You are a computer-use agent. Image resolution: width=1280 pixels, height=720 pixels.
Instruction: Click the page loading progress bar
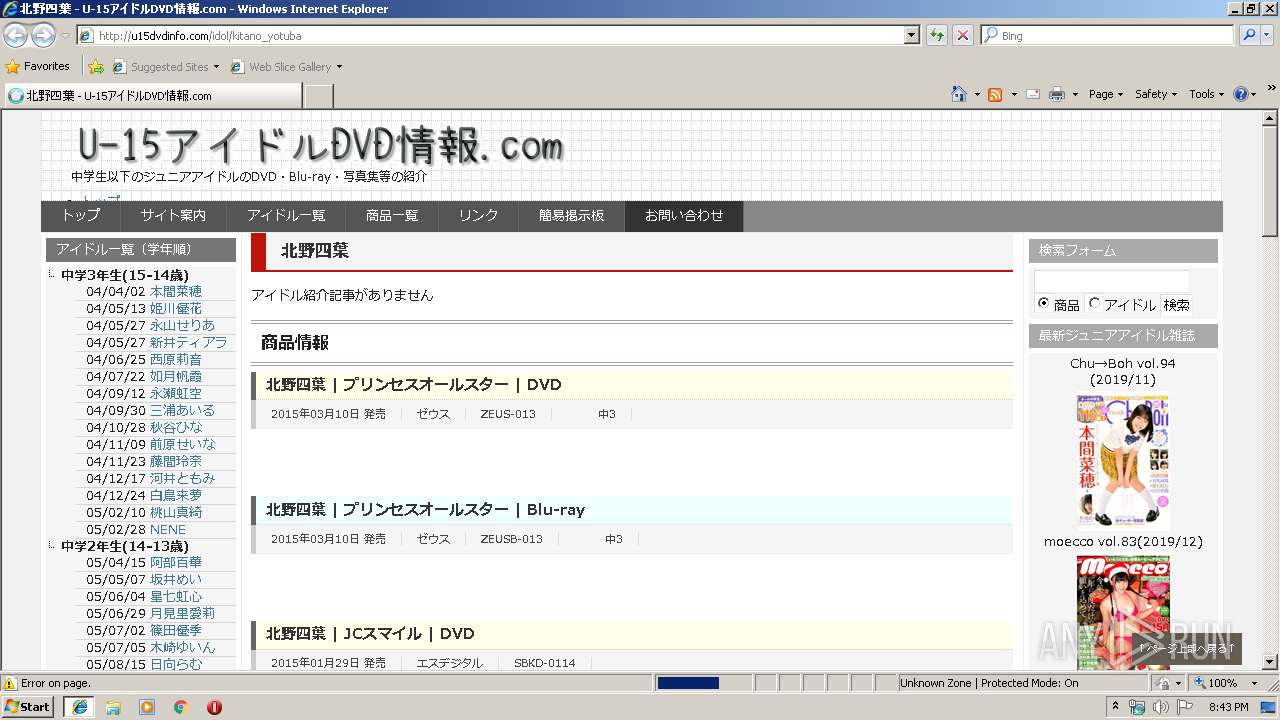coord(703,683)
